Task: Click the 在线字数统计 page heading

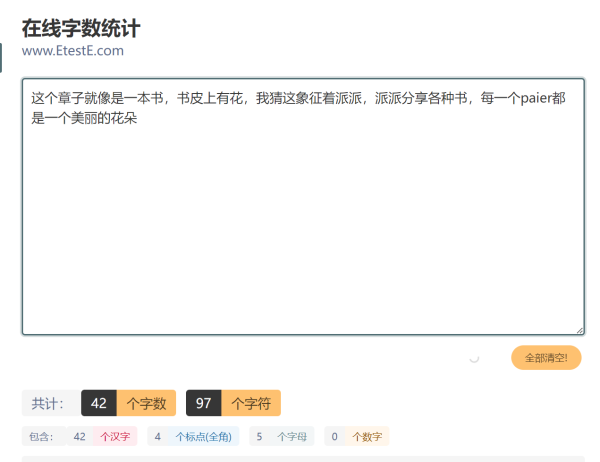Action: [81, 28]
